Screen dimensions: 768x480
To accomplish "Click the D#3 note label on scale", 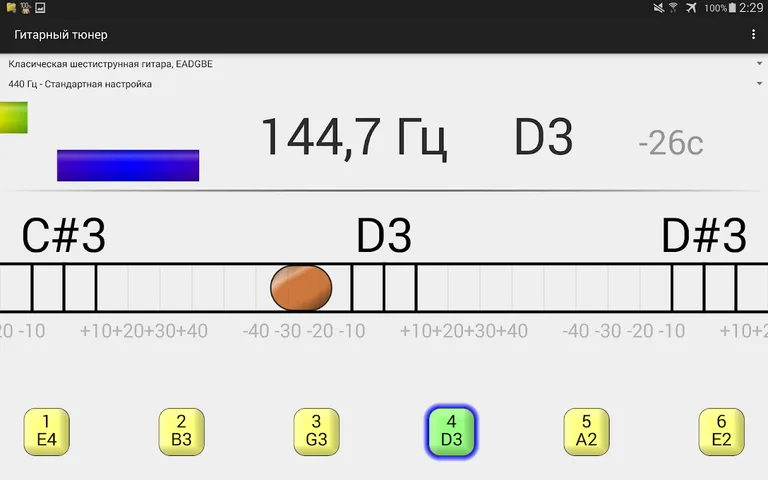I will coord(704,236).
